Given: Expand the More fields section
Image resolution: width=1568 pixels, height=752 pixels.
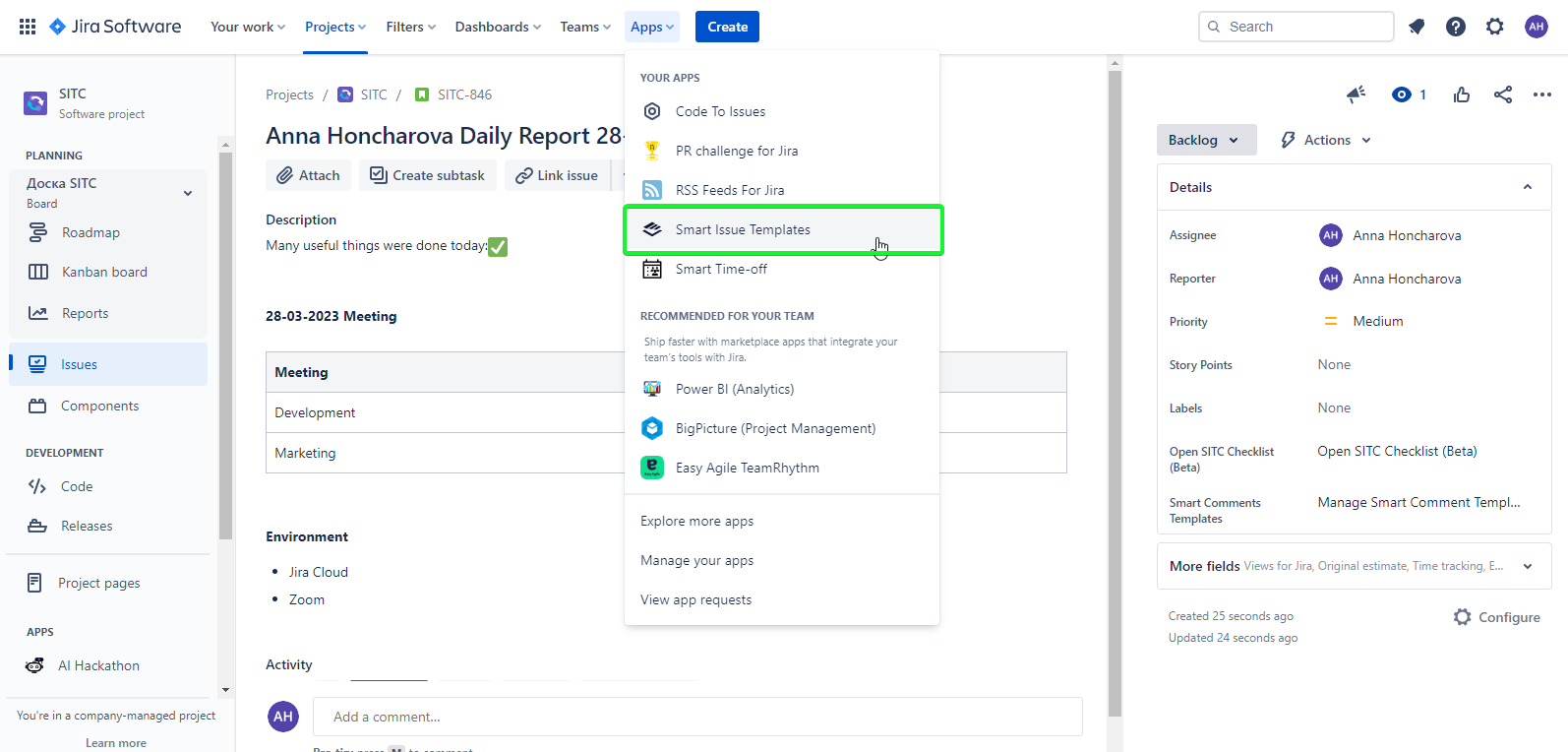Looking at the screenshot, I should coord(1527,566).
